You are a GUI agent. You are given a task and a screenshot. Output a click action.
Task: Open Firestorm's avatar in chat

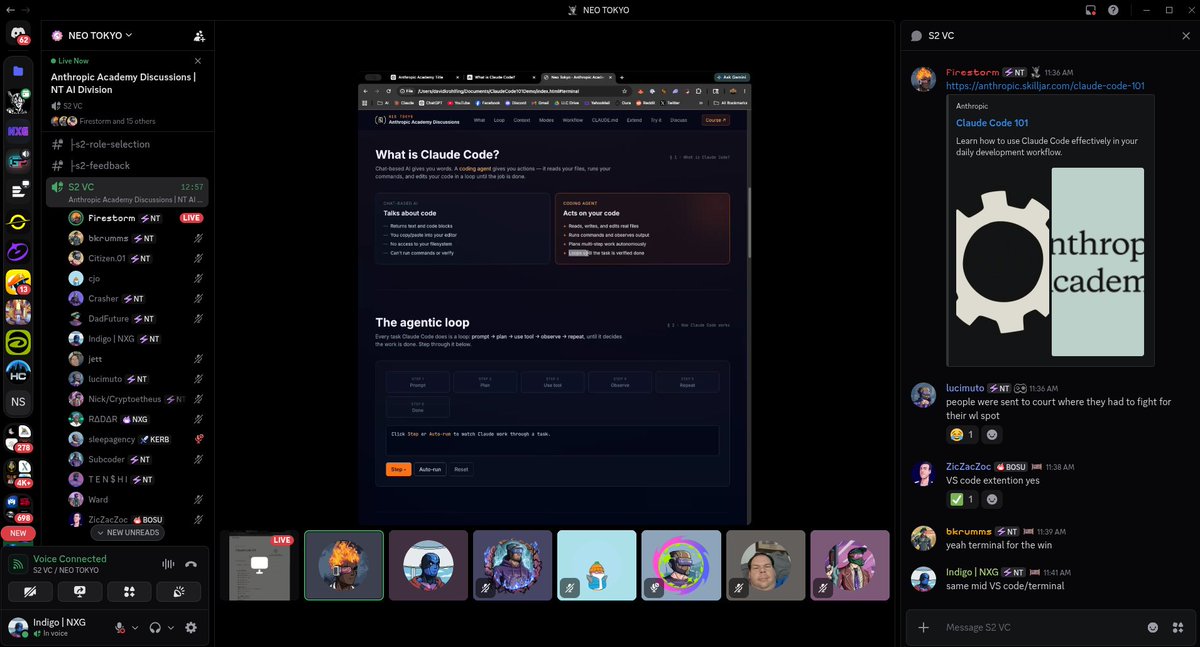coord(923,79)
